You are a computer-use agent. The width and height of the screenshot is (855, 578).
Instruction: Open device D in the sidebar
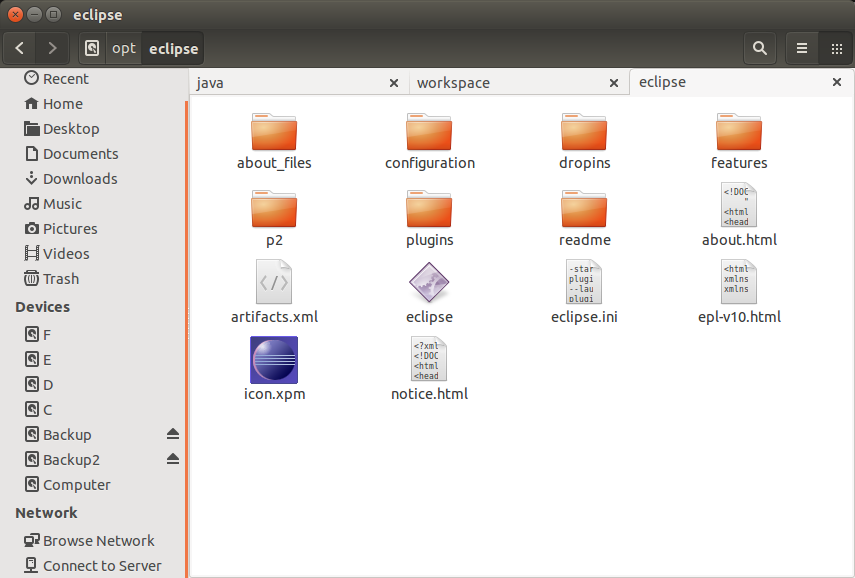pos(94,385)
